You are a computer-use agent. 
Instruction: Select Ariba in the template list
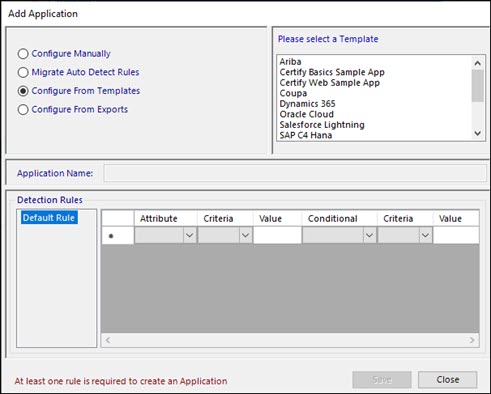(x=290, y=62)
